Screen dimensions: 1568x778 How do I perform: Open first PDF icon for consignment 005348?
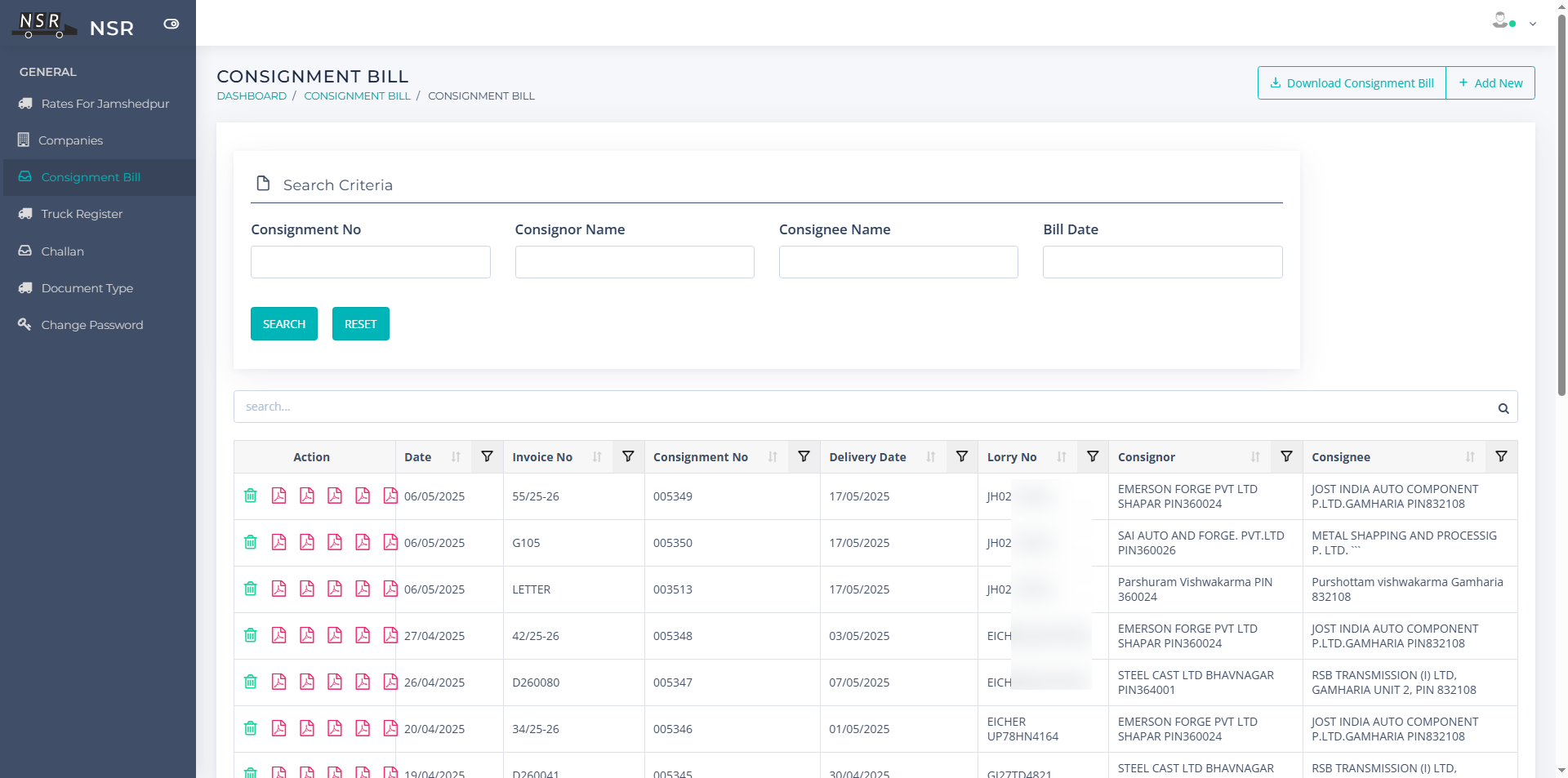pyautogui.click(x=278, y=635)
